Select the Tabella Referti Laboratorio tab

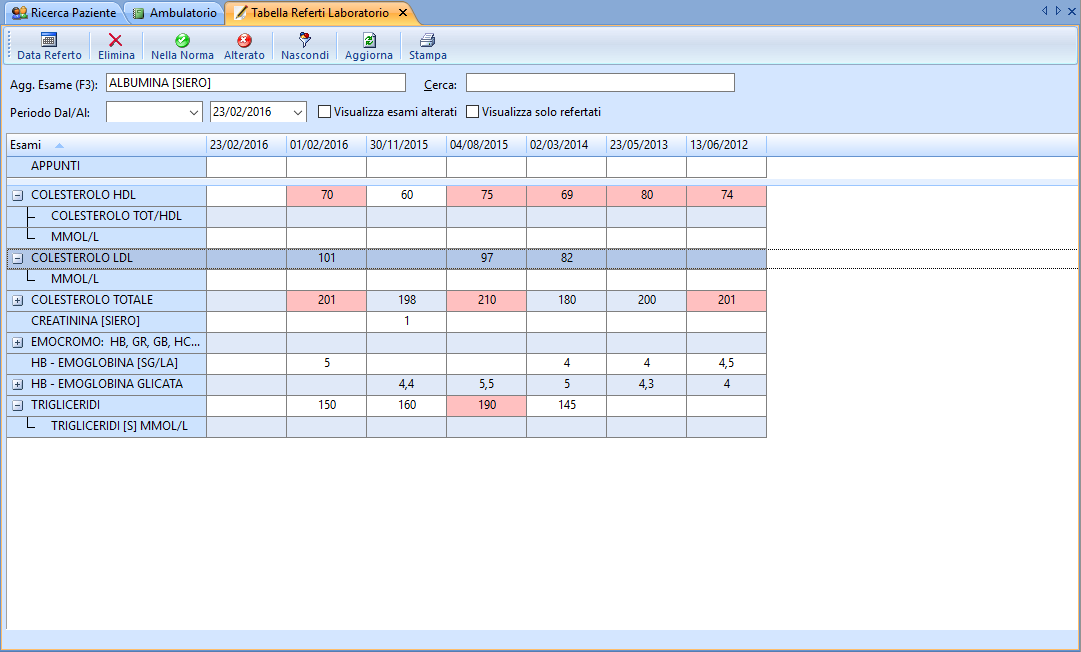(321, 12)
